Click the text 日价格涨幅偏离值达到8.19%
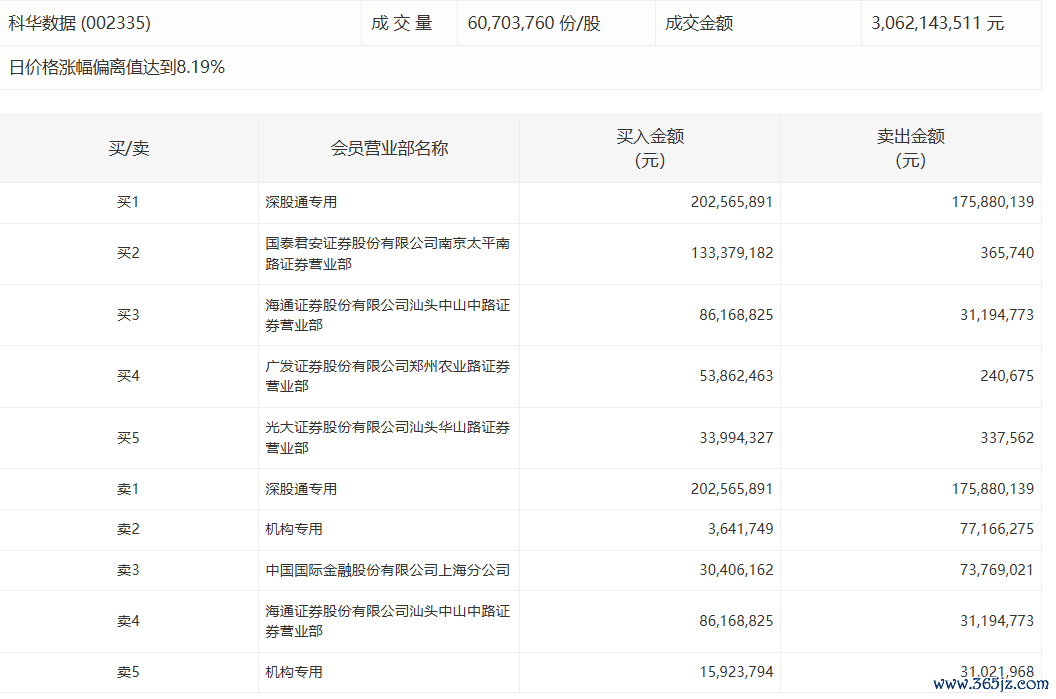This screenshot has height=699, width=1056. [117, 67]
